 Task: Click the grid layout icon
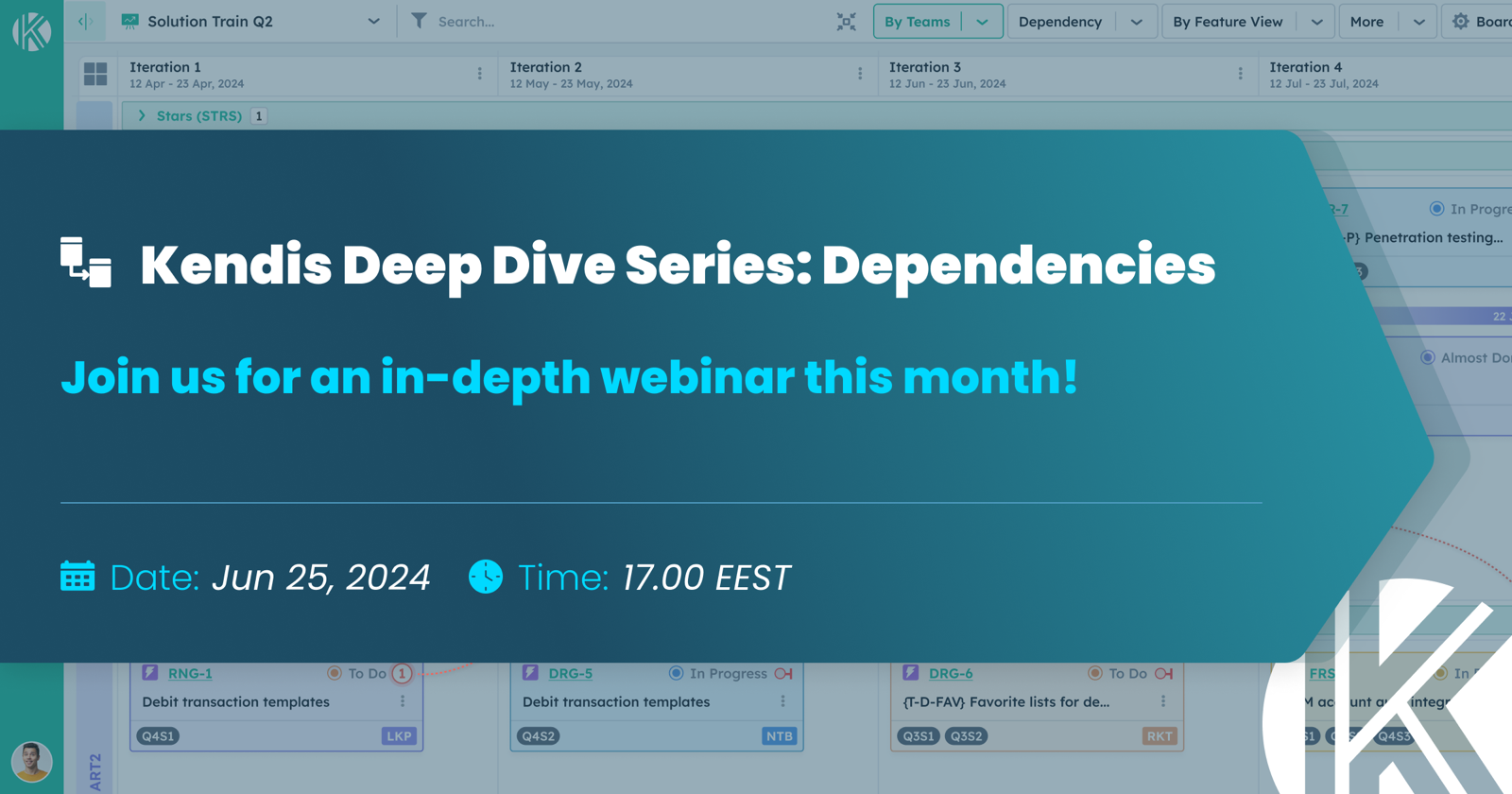(95, 74)
